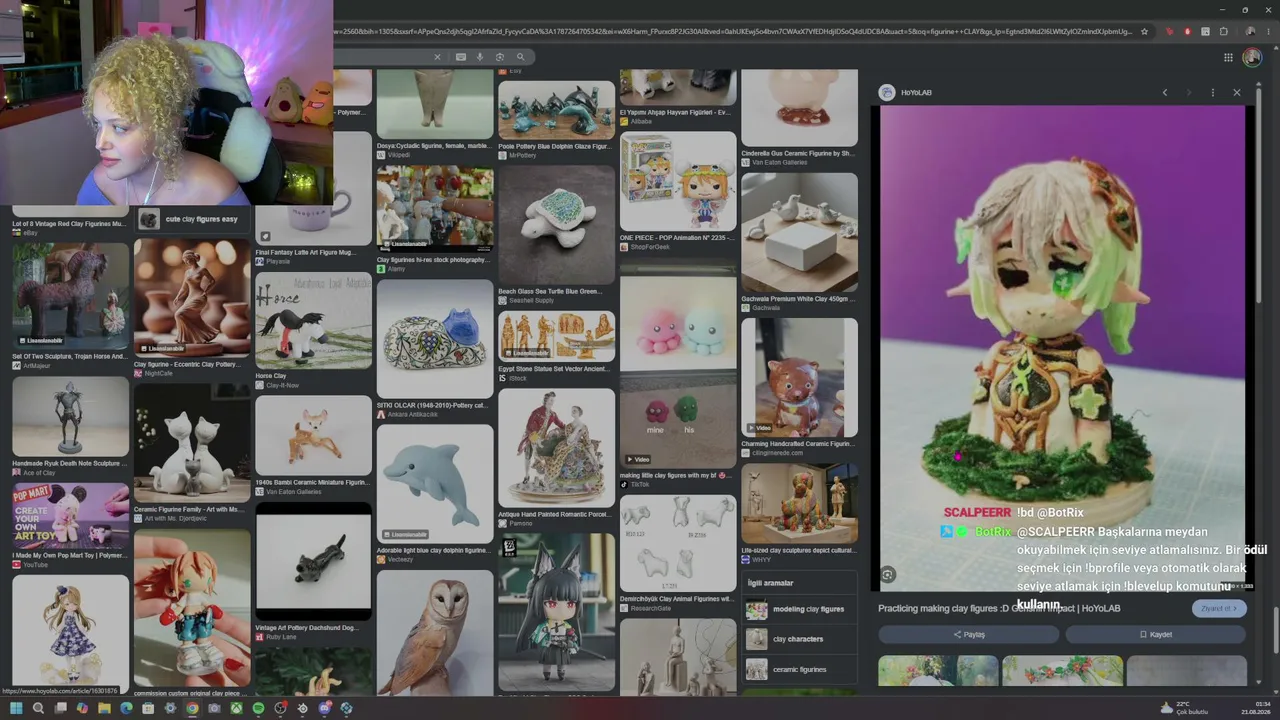Click the magnifier search icon in search box
The height and width of the screenshot is (720, 1280).
click(x=521, y=57)
